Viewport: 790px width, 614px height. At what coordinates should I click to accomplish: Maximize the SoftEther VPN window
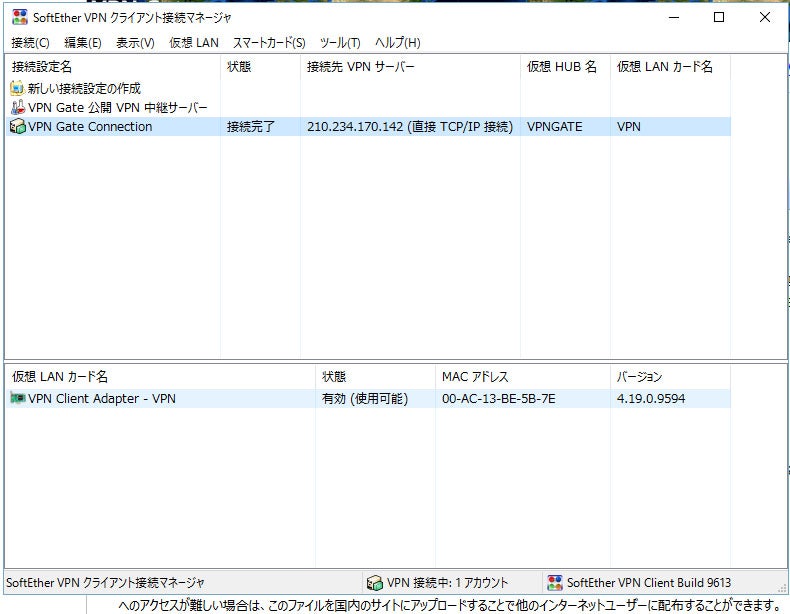coord(719,17)
